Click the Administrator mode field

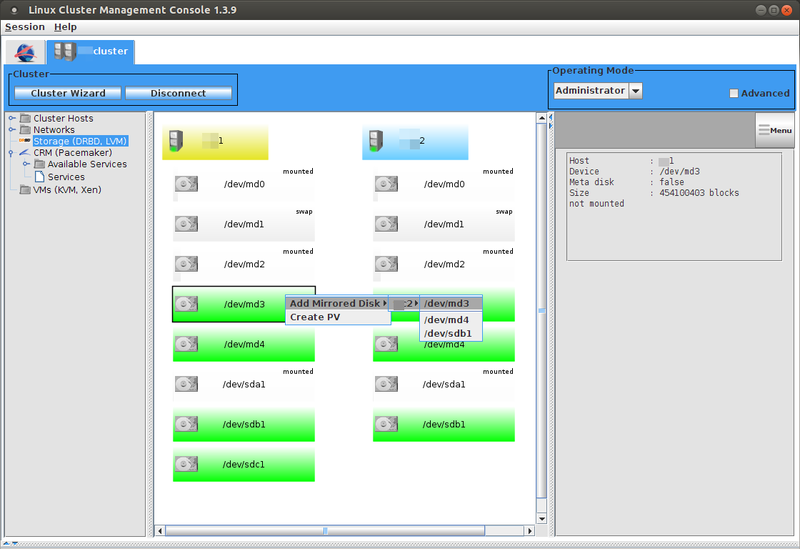point(591,91)
